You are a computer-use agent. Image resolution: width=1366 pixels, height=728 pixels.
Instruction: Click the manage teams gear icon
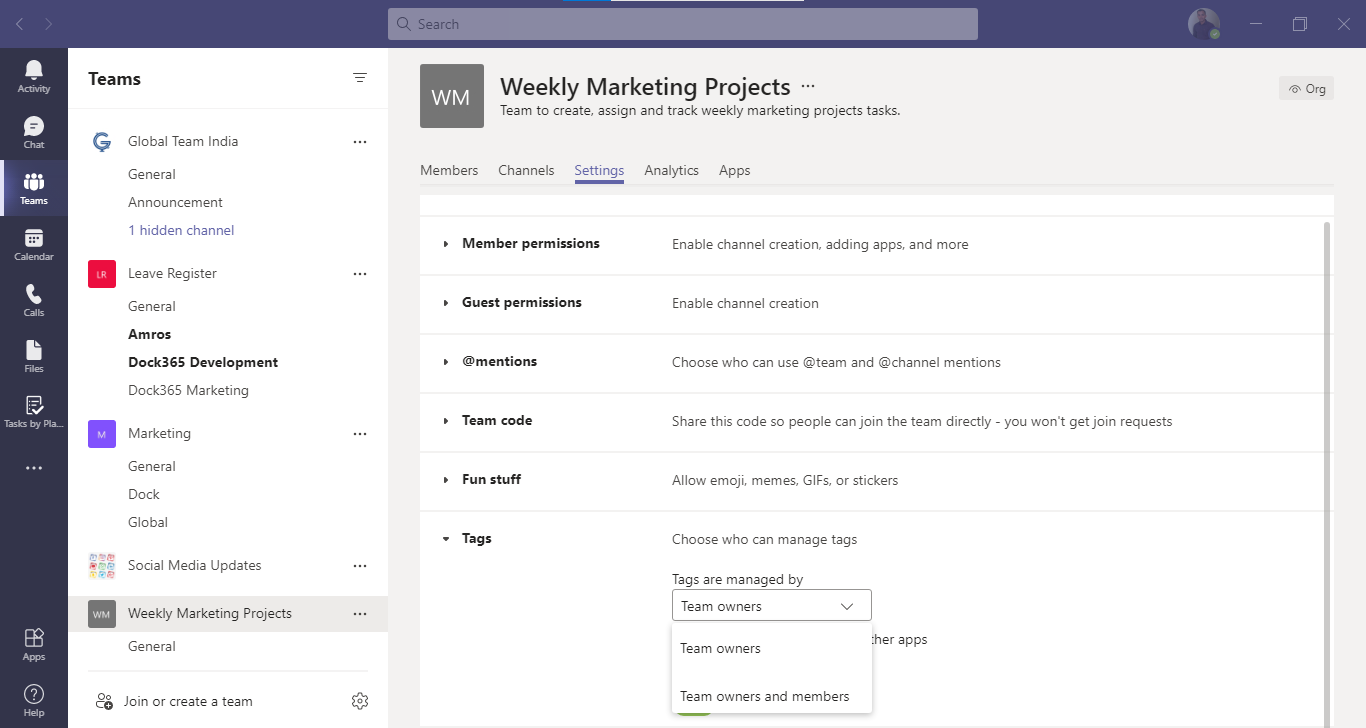click(x=360, y=700)
